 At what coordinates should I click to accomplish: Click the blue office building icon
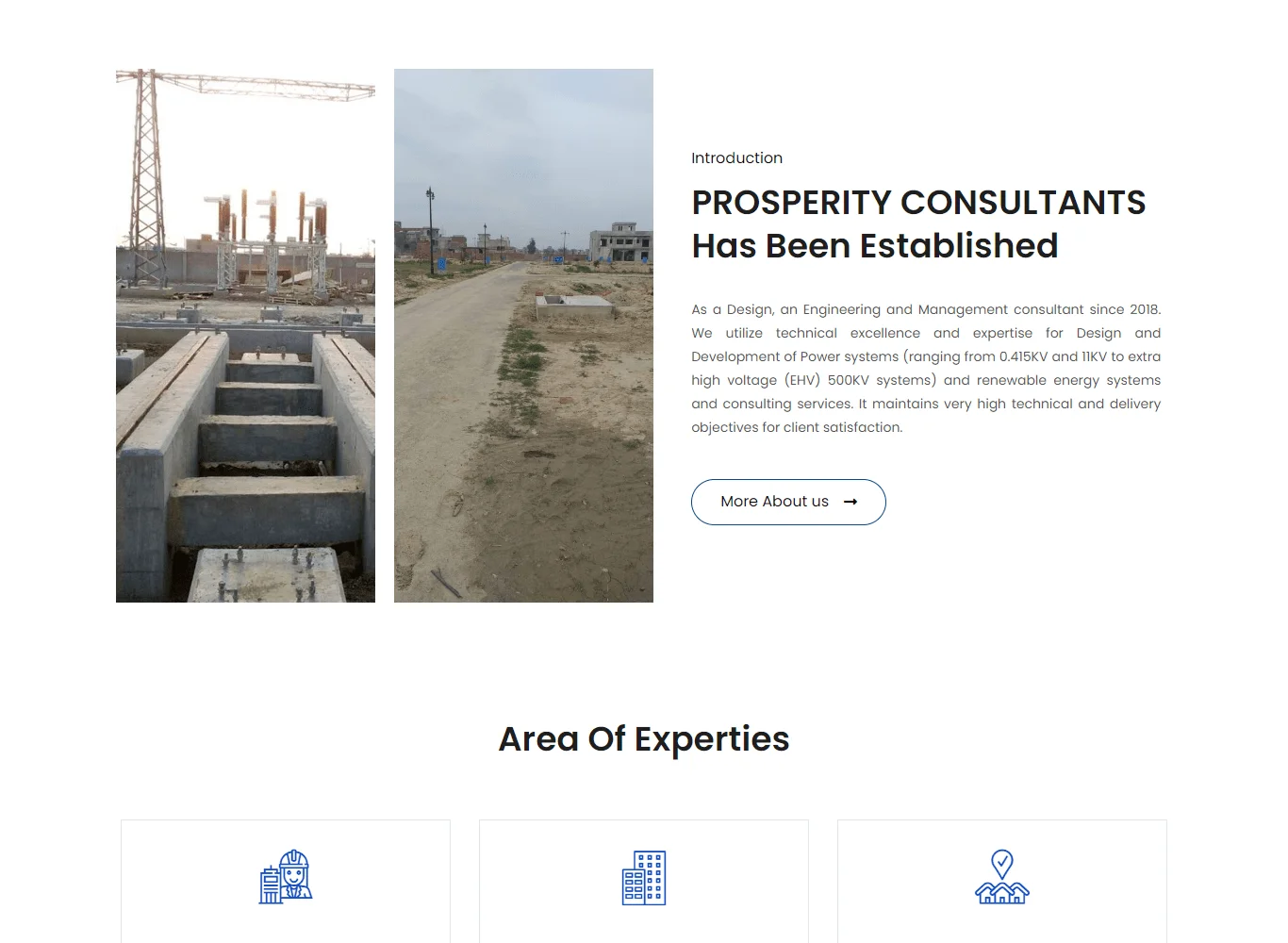[644, 878]
